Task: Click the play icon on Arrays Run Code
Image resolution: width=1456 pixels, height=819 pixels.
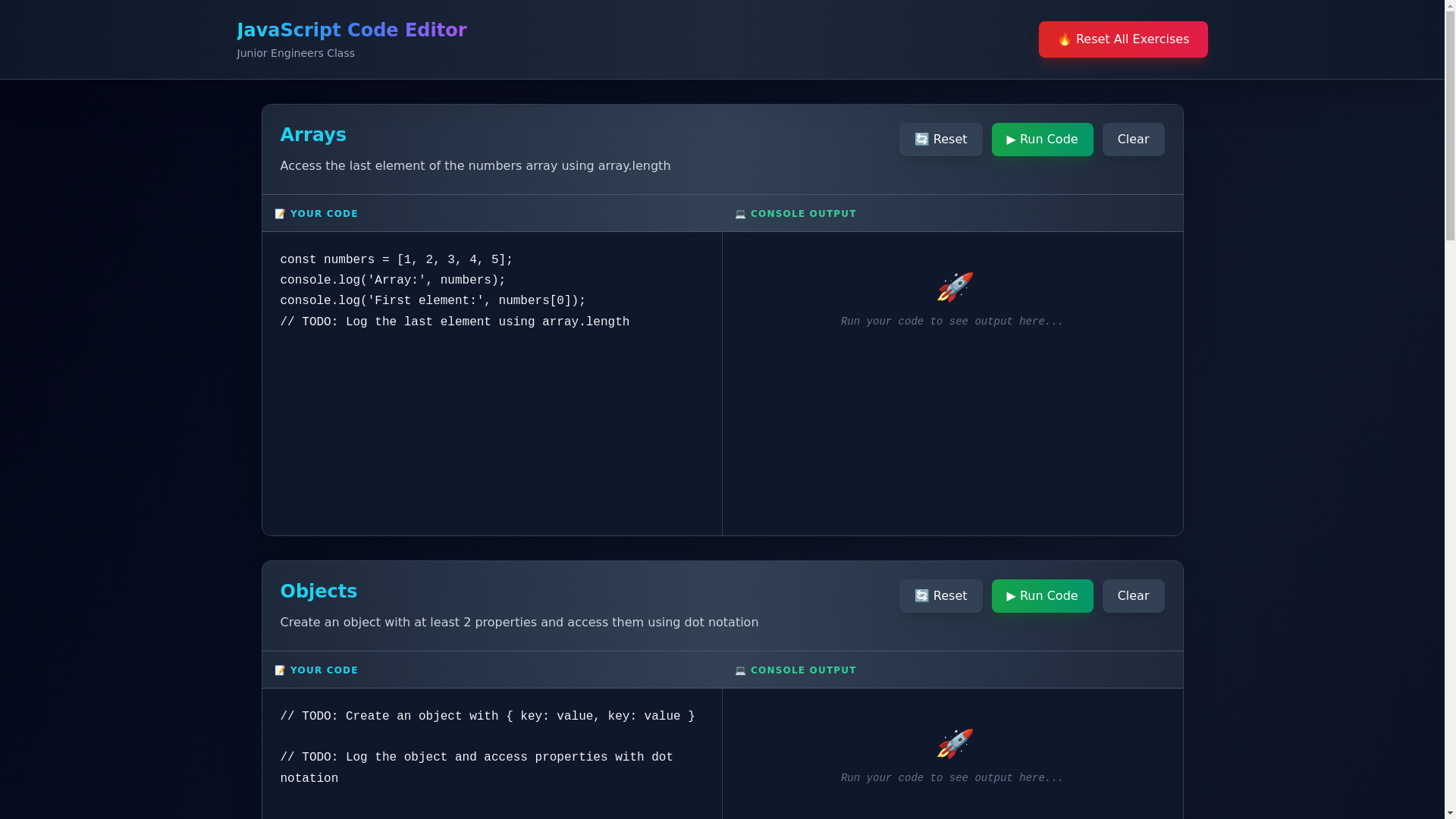Action: [1011, 140]
